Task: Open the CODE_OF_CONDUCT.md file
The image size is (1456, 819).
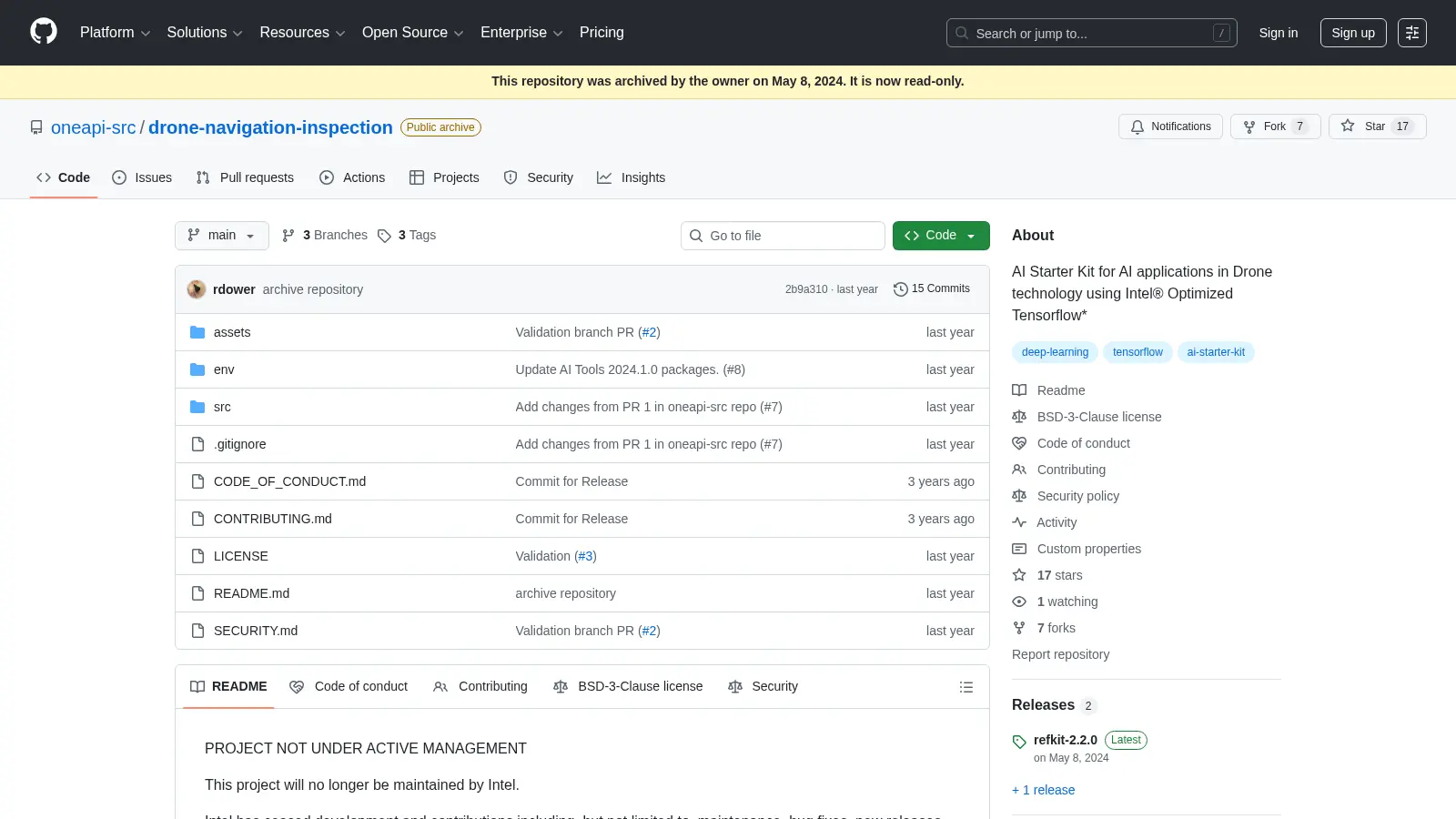Action: [x=289, y=481]
